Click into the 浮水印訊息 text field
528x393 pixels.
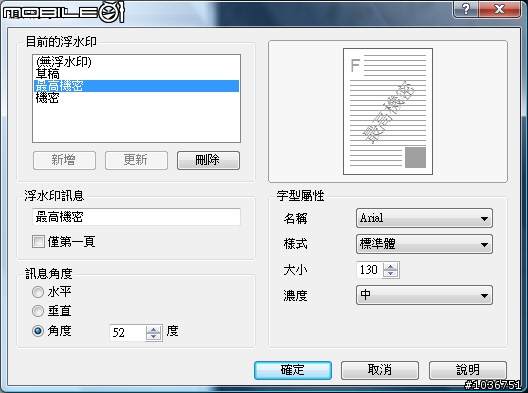click(x=136, y=217)
